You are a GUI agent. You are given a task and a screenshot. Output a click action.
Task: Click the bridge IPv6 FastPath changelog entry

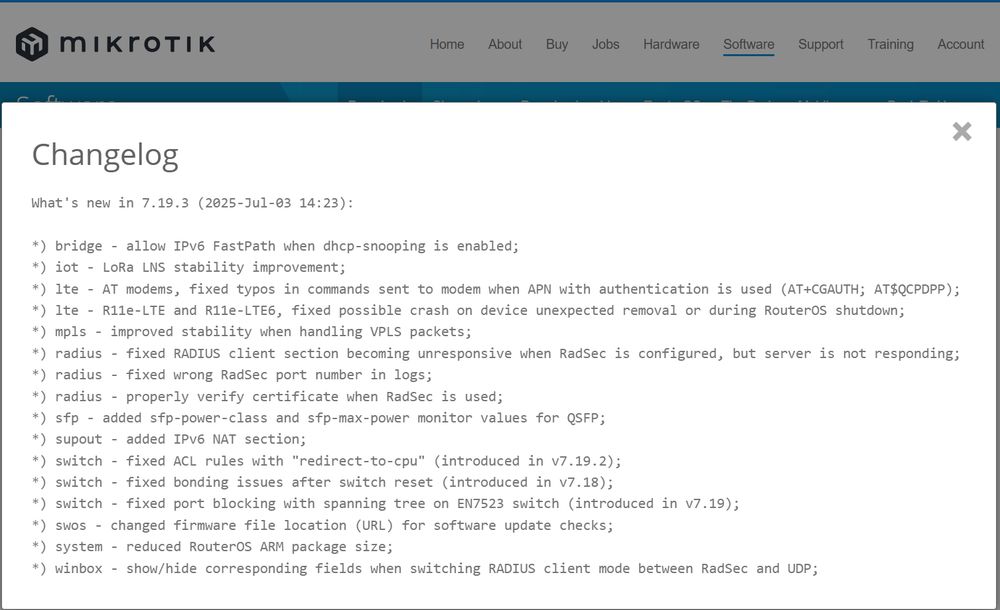tap(276, 246)
